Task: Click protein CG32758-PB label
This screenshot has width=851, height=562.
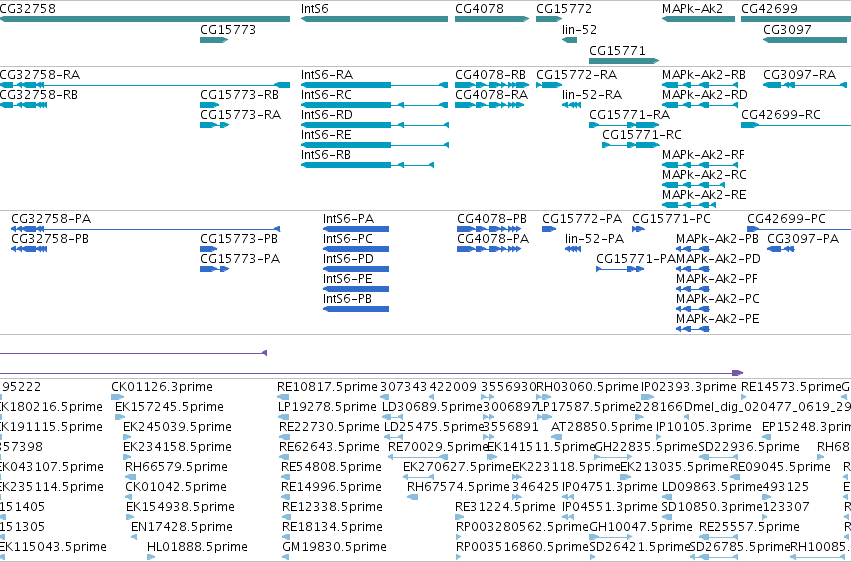Action: tap(50, 239)
